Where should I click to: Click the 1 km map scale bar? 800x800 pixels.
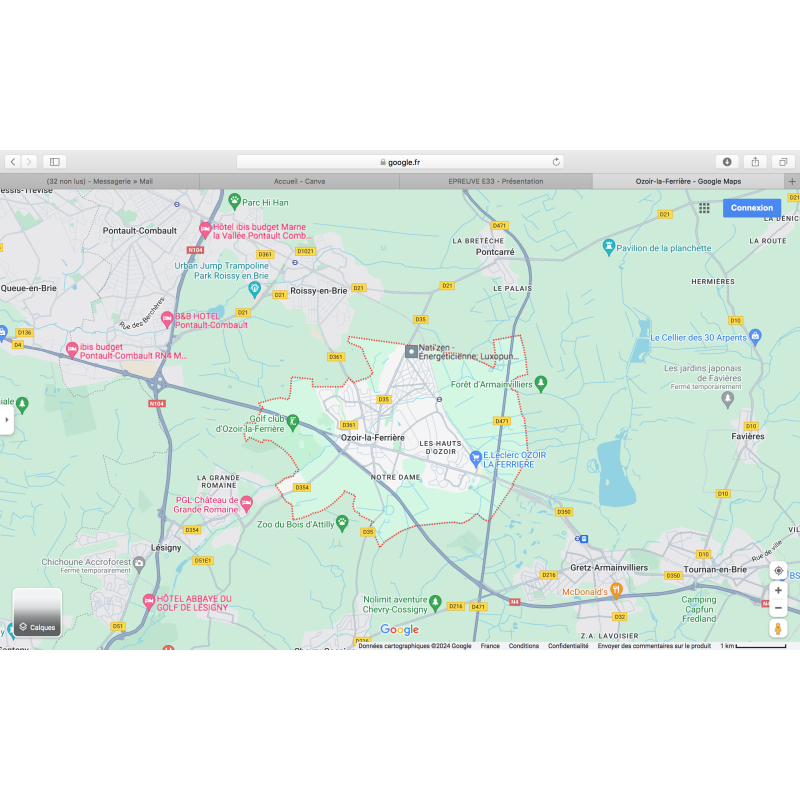tap(753, 646)
